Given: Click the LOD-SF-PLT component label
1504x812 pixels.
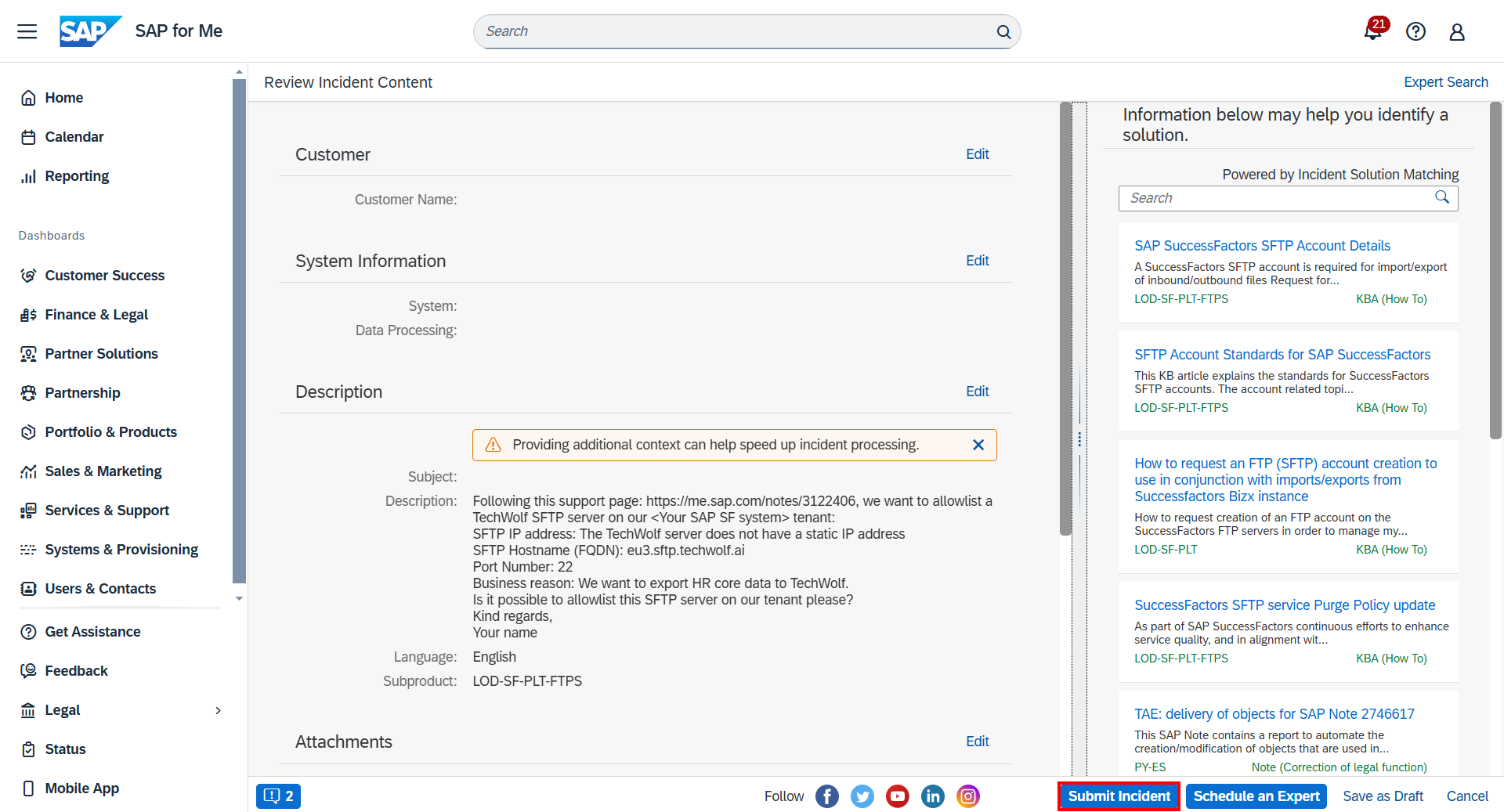Looking at the screenshot, I should [x=1166, y=550].
